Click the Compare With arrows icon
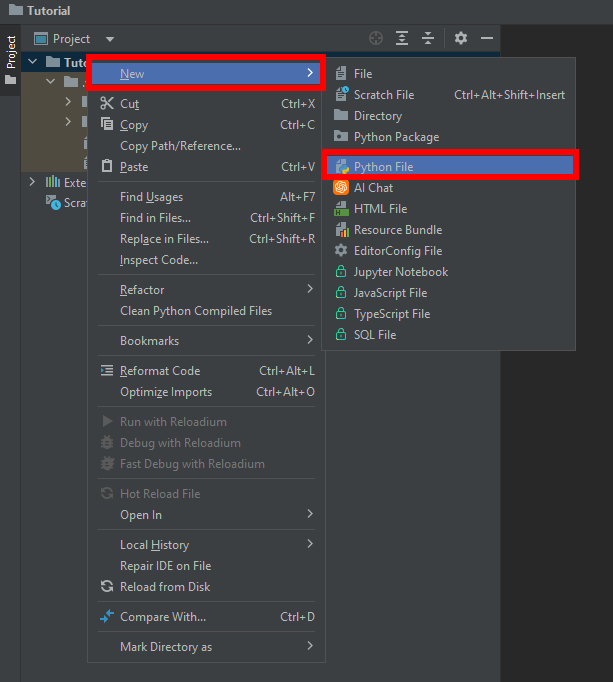Image resolution: width=613 pixels, height=682 pixels. (x=107, y=616)
